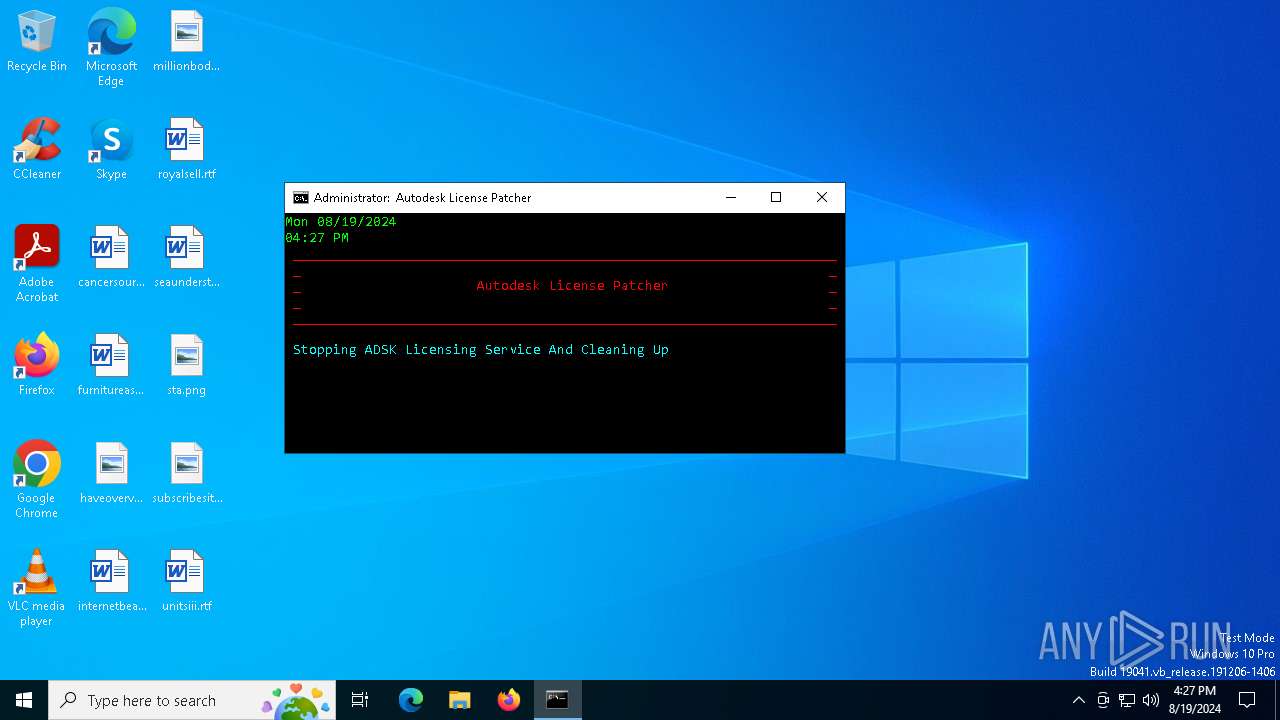Select the furnitureas... Word document

click(111, 365)
